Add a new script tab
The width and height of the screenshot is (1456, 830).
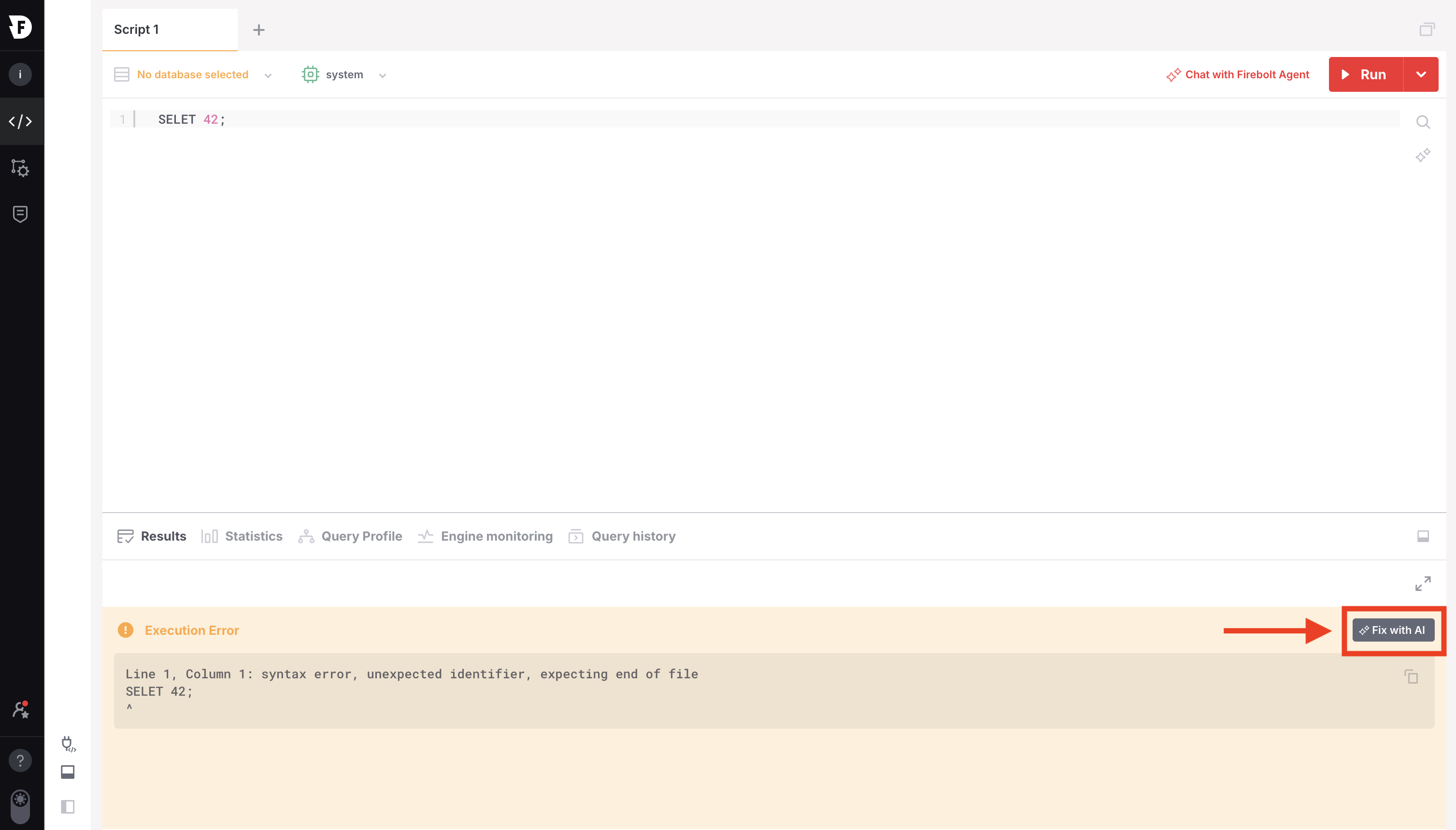(259, 30)
